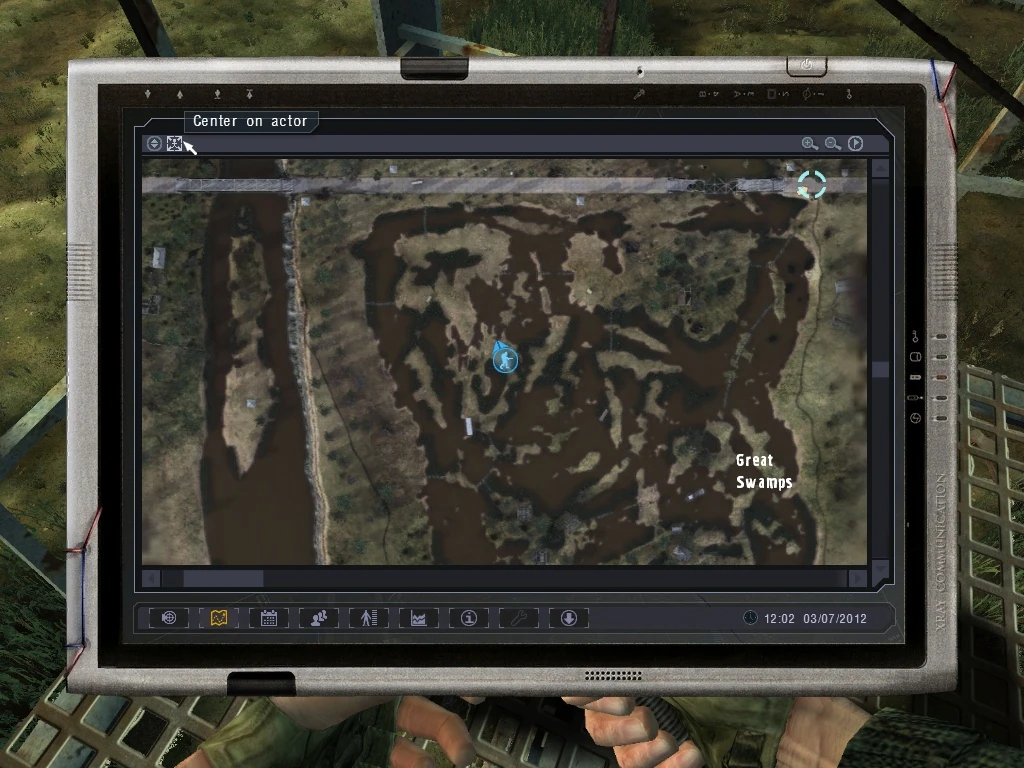This screenshot has height=768, width=1024.
Task: Click the vertical scrollbar down arrow
Action: 880,569
